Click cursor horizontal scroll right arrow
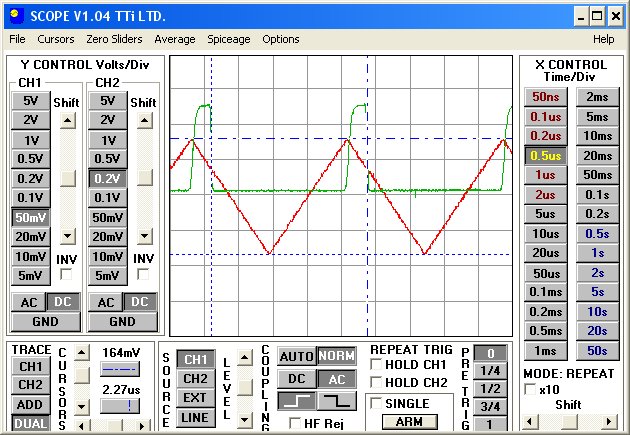 click(x=141, y=426)
